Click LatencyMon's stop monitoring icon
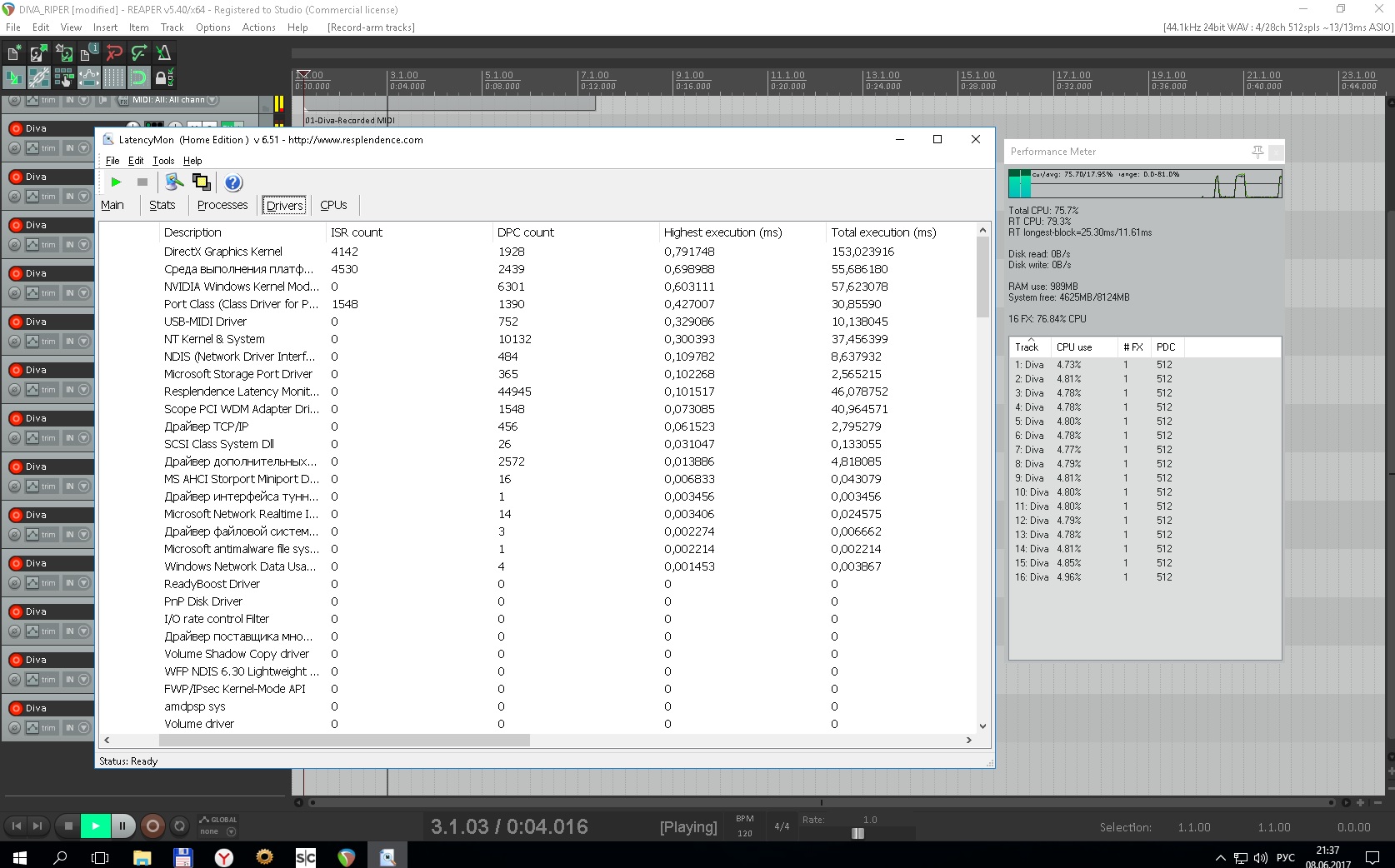This screenshot has height=868, width=1395. [142, 182]
